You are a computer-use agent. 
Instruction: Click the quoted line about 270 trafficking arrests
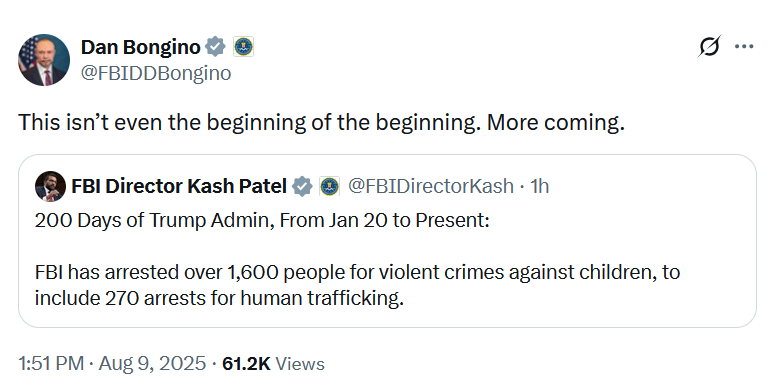pyautogui.click(x=219, y=298)
